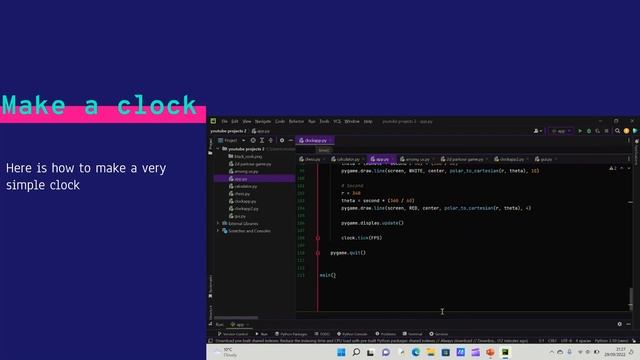Open the Edit menu
The image size is (640, 360).
235,121
